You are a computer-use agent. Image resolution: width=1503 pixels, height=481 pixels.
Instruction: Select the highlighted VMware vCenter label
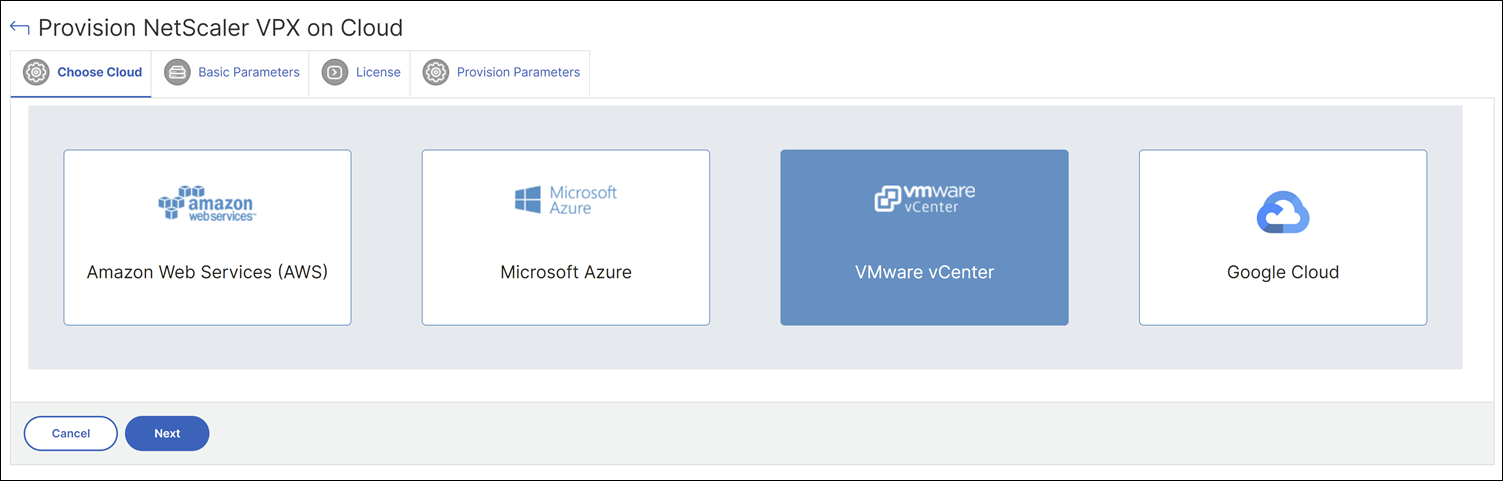pos(924,272)
